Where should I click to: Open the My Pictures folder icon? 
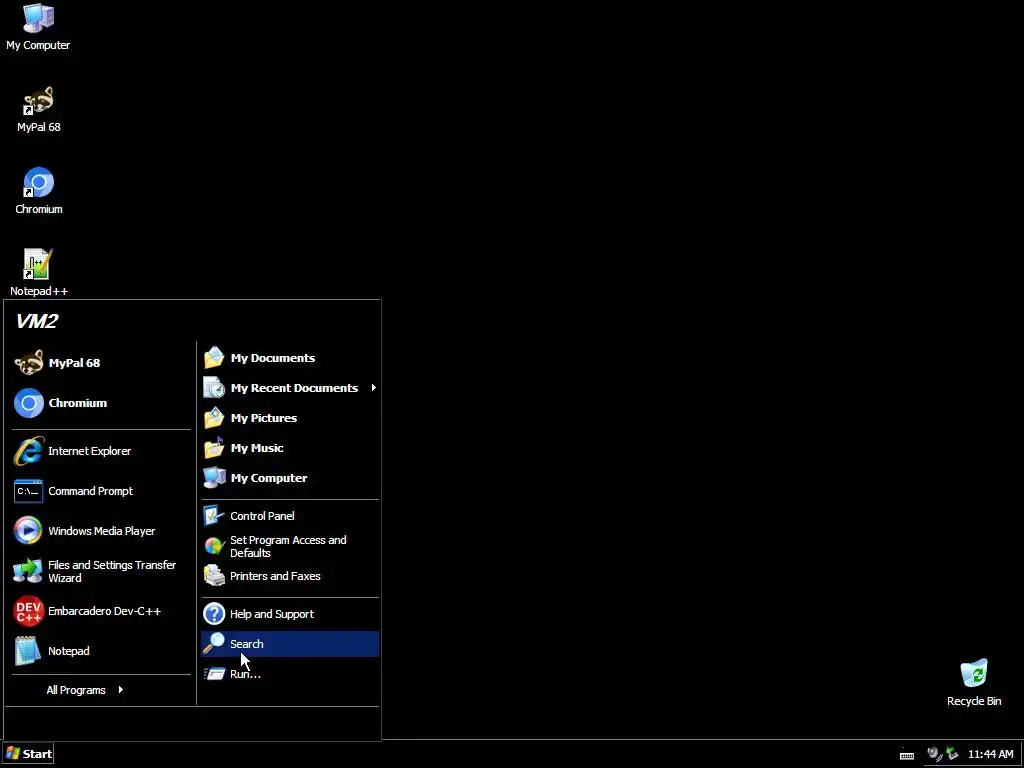coord(214,418)
